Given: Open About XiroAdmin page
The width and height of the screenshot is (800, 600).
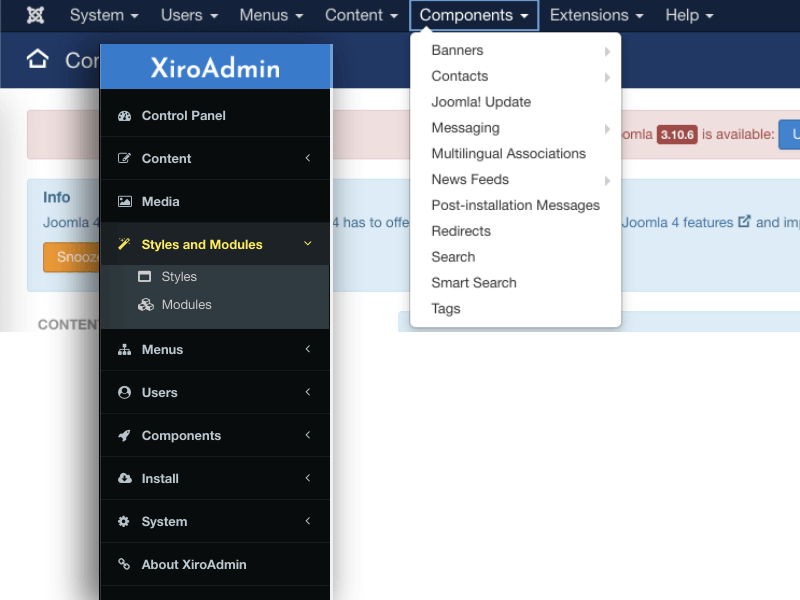Looking at the screenshot, I should tap(215, 564).
